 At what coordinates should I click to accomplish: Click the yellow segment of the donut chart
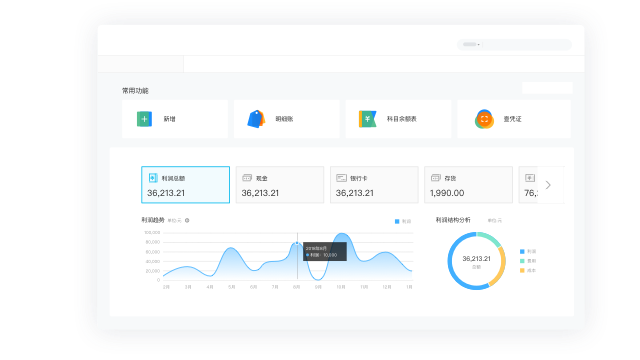[500, 267]
